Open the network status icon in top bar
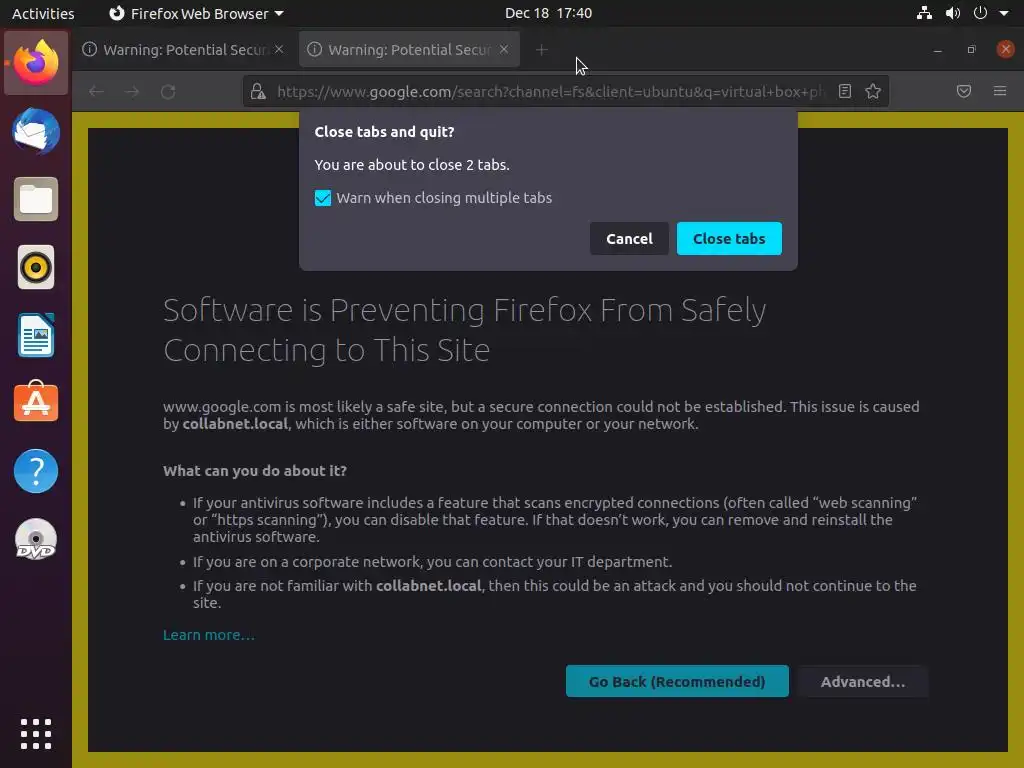The height and width of the screenshot is (768, 1024). [924, 13]
